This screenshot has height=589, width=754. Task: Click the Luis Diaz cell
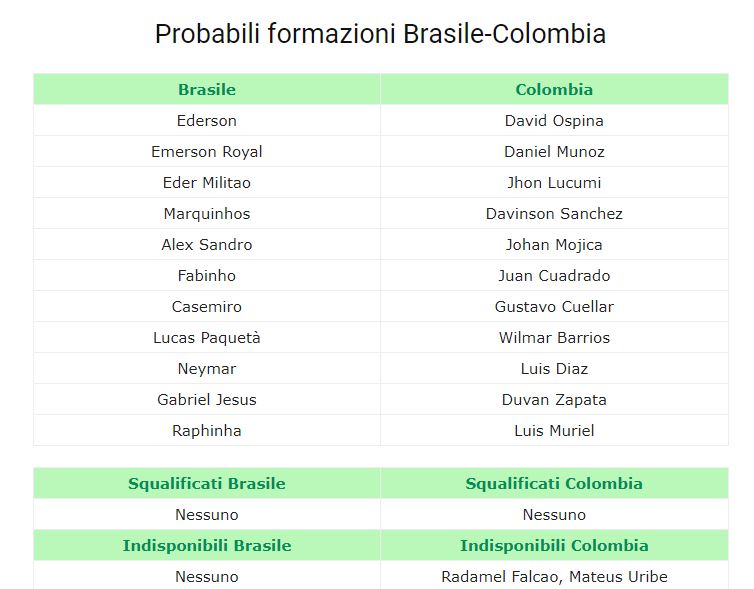554,369
